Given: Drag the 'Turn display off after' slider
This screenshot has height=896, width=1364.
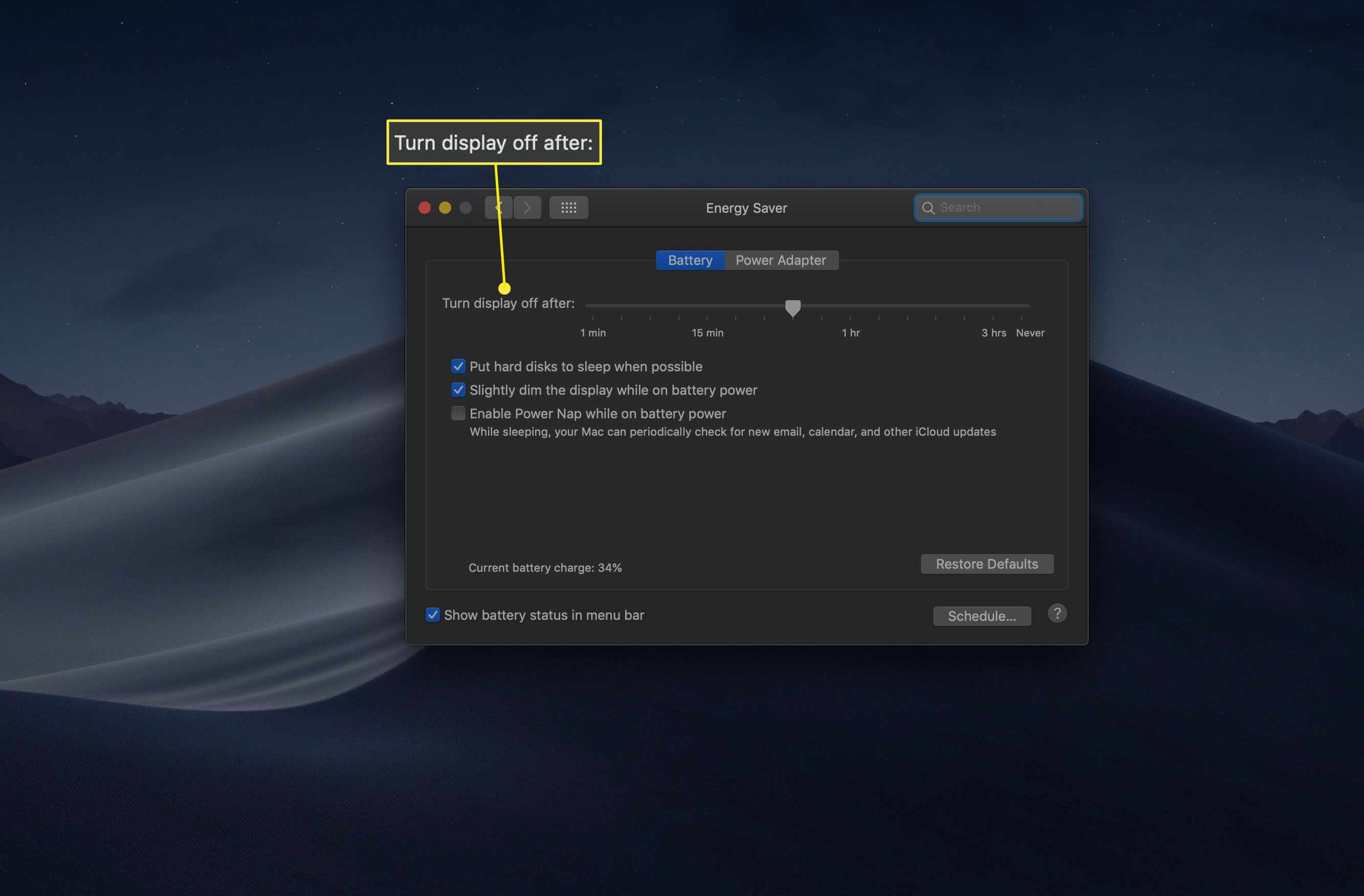Looking at the screenshot, I should coord(792,307).
